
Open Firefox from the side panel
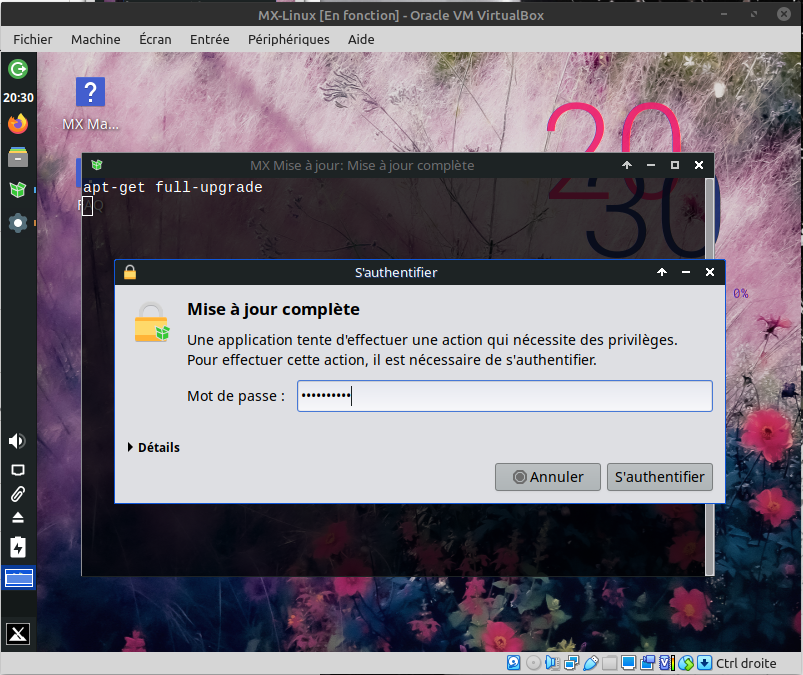tap(18, 124)
